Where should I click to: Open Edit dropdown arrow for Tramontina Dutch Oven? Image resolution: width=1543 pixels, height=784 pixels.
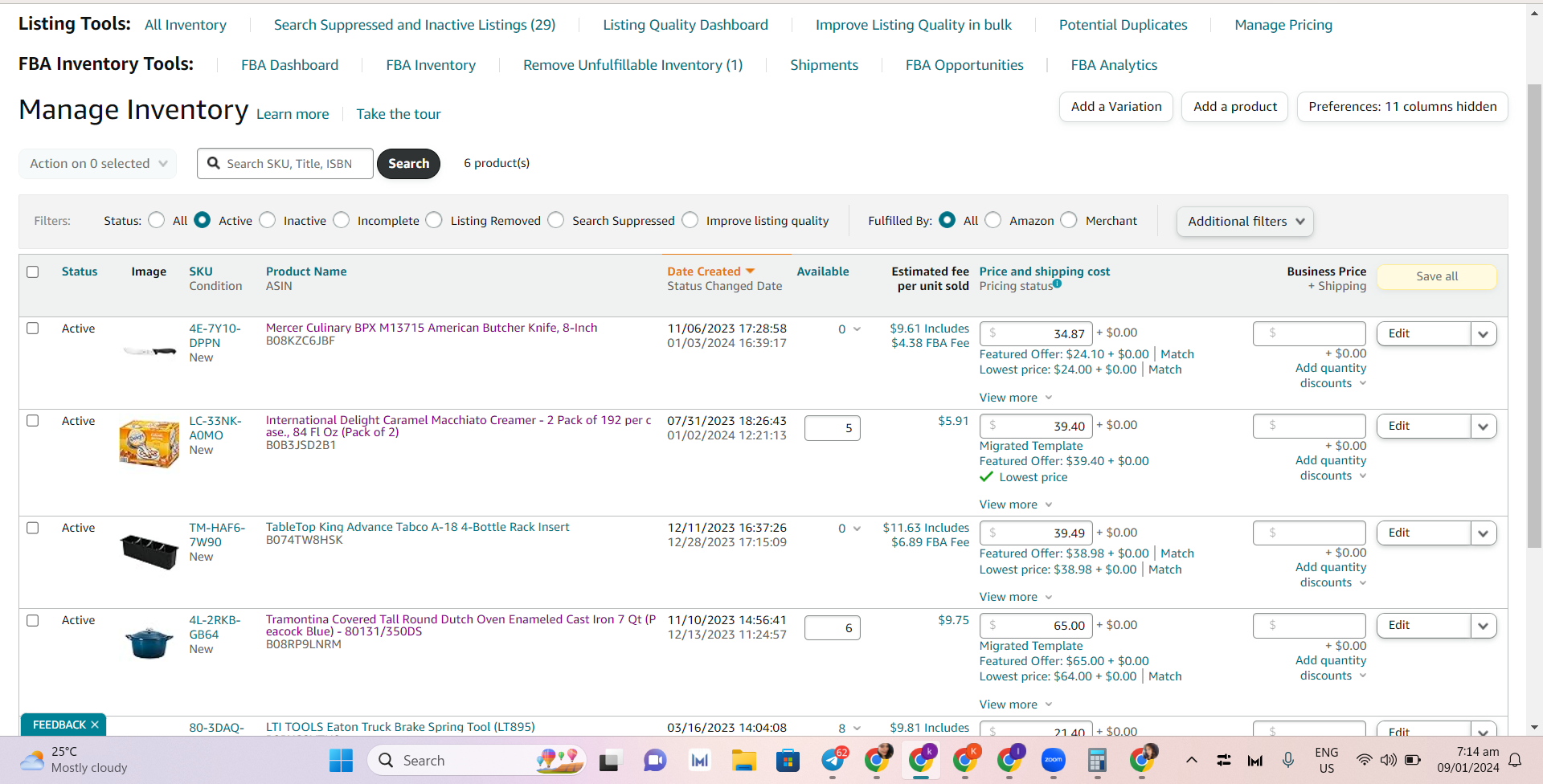coord(1484,625)
